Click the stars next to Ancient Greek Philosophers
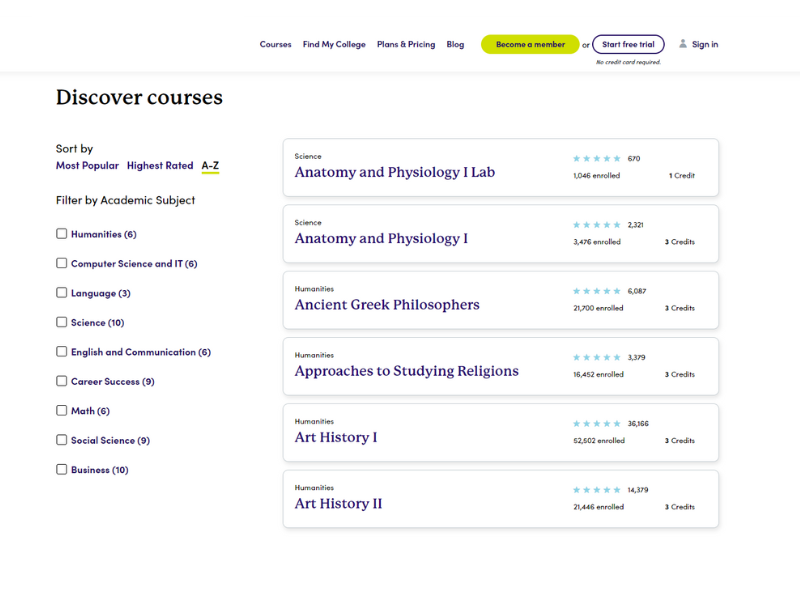 597,291
